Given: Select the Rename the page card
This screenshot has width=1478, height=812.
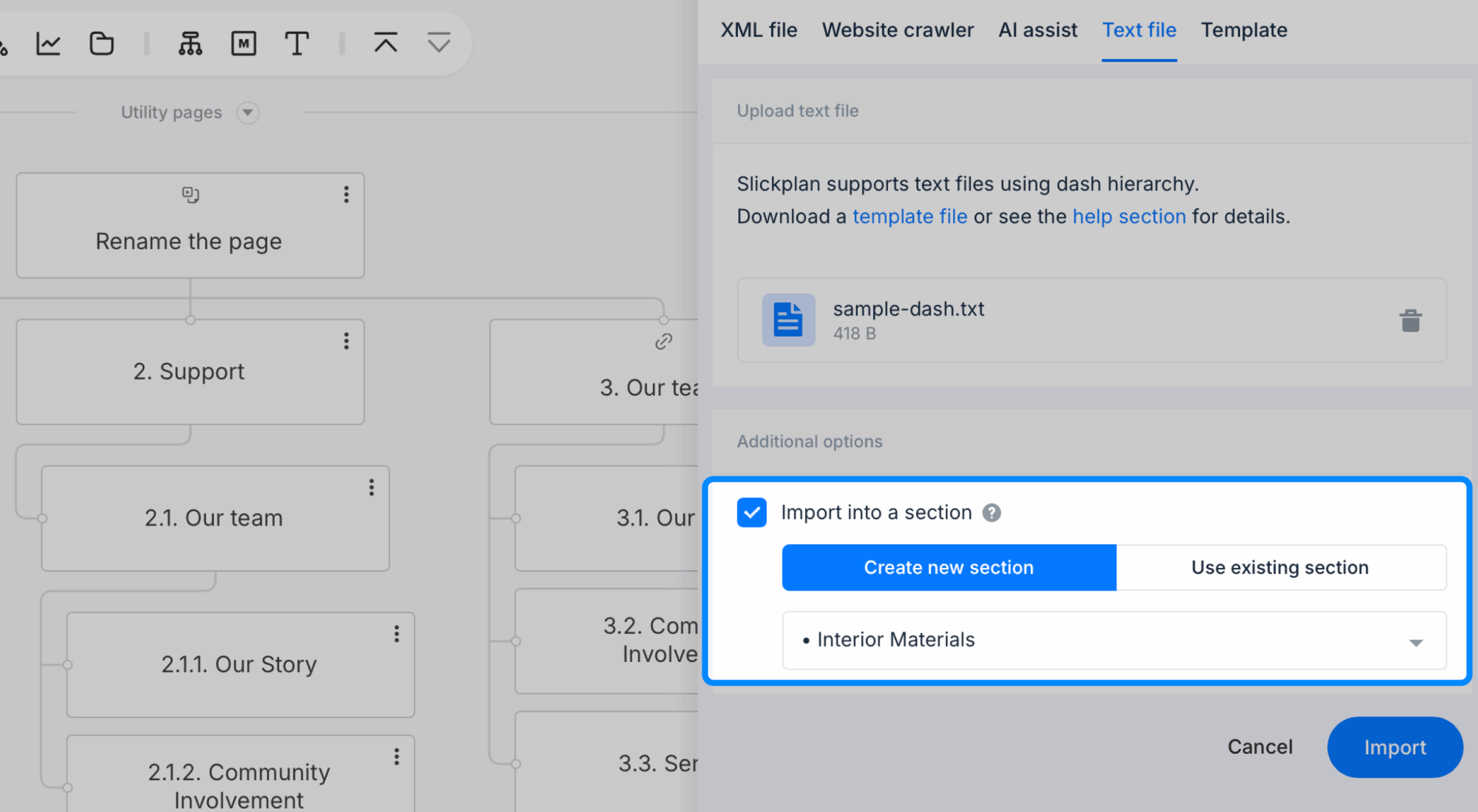Looking at the screenshot, I should tap(191, 226).
